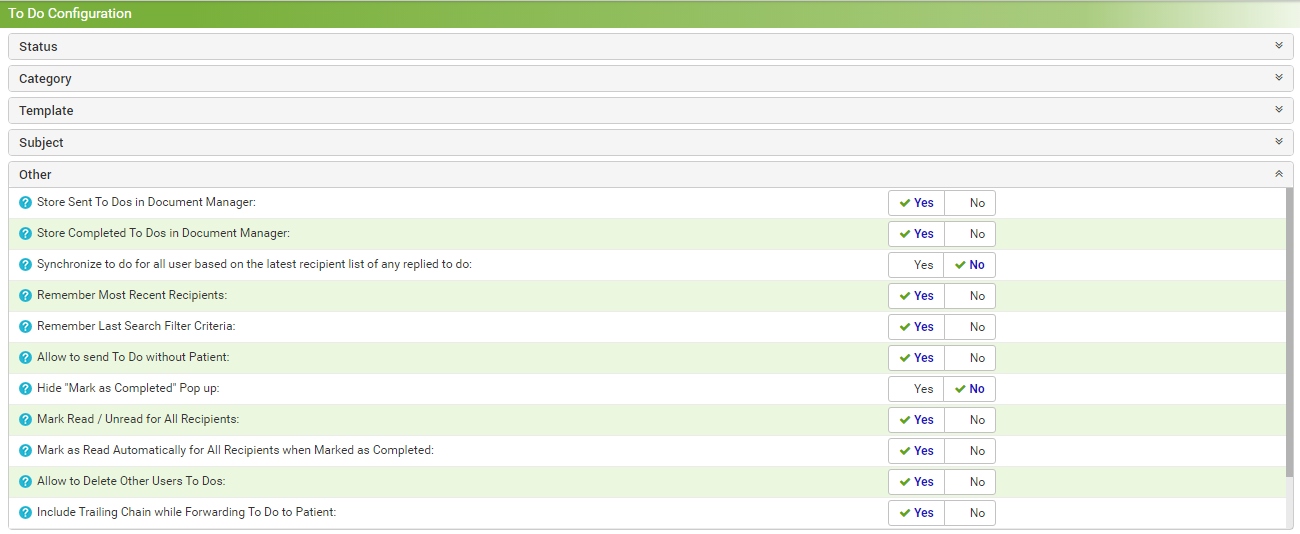This screenshot has width=1300, height=534.
Task: Click help icon for Include Trailing Chain setting
Action: point(26,513)
